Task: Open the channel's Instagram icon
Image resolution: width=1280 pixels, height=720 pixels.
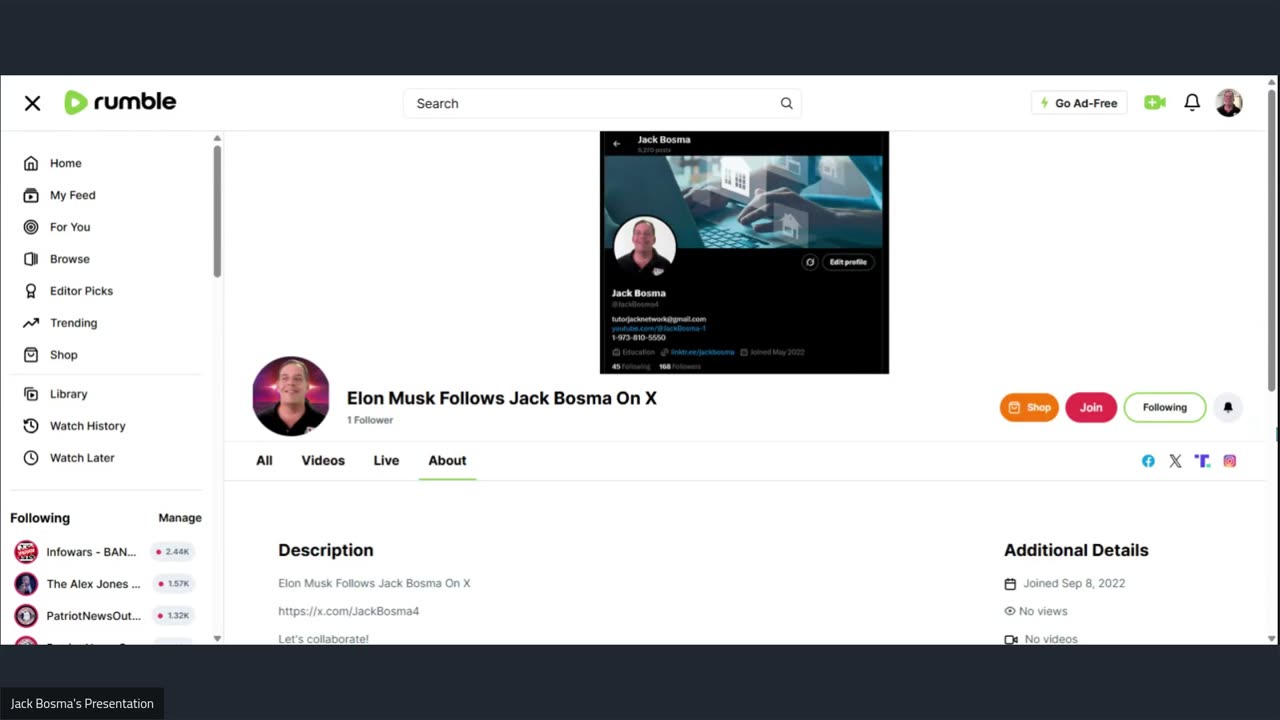Action: pyautogui.click(x=1230, y=461)
